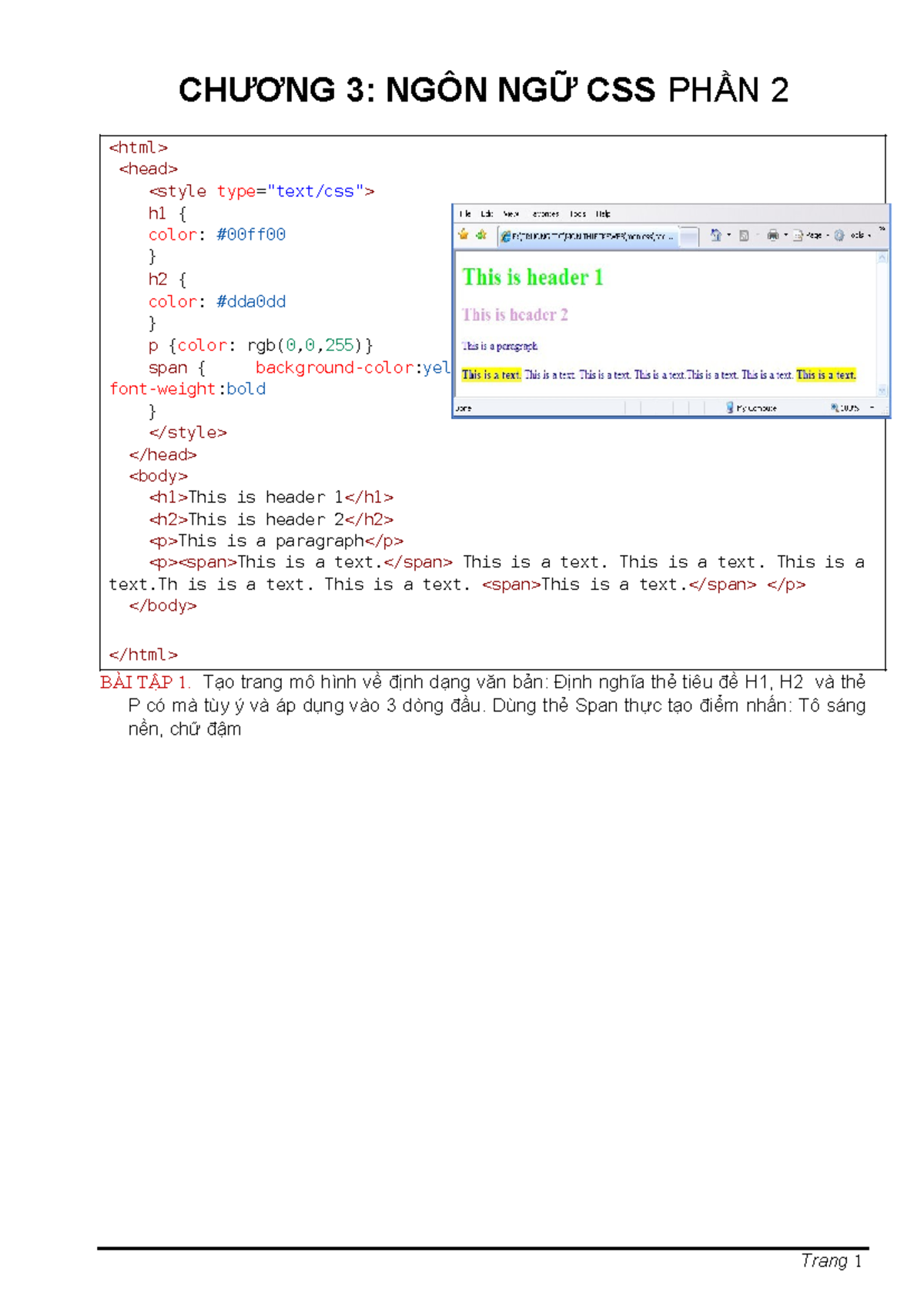Expand the Feeds dropdown arrow
This screenshot has width=924, height=1306.
(757, 236)
